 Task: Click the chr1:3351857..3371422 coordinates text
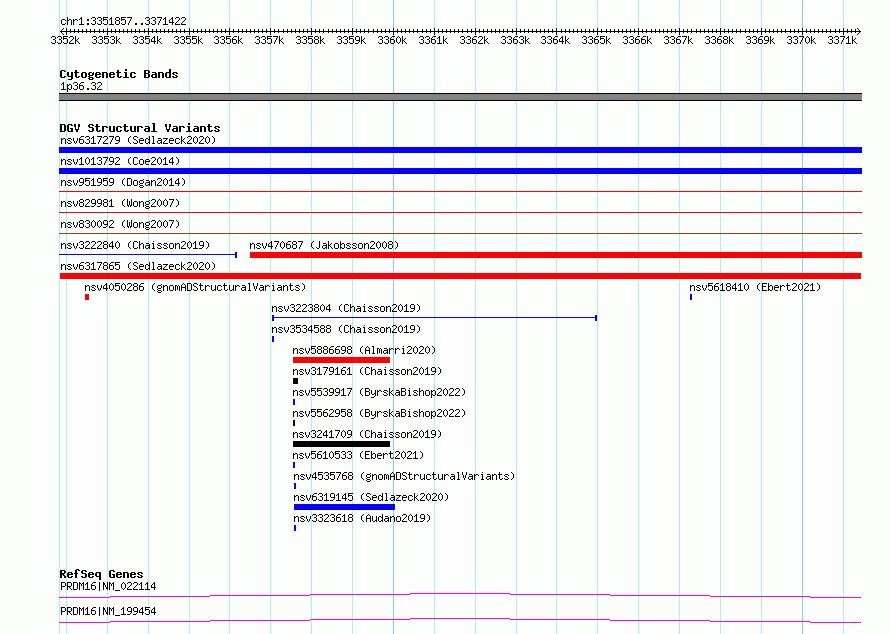(x=123, y=21)
